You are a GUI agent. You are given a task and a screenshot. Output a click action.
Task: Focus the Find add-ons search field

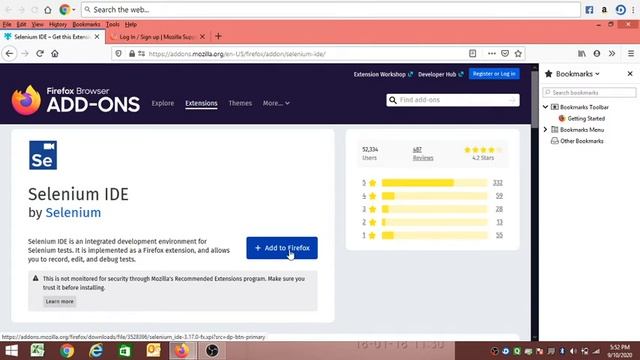[x=453, y=100]
